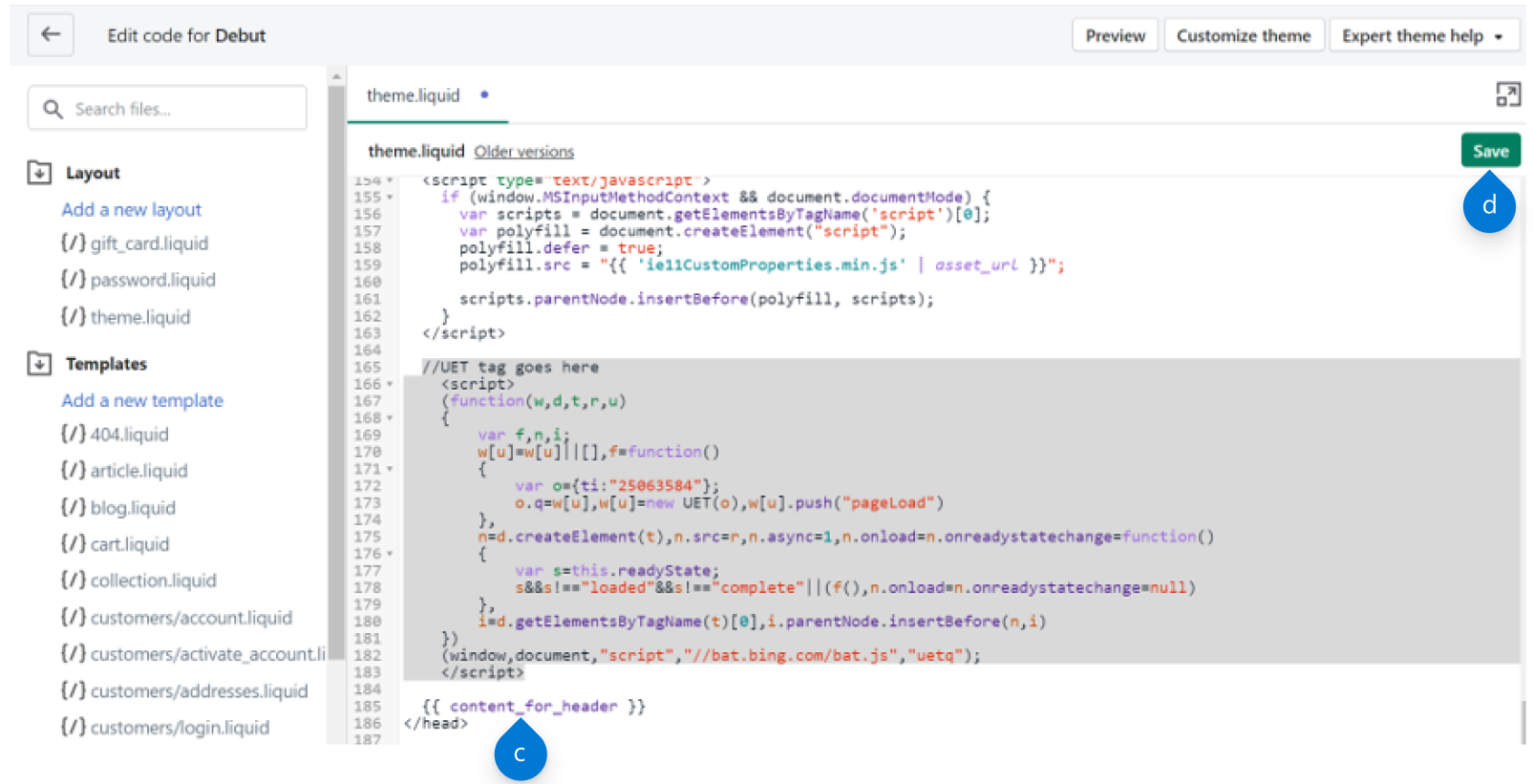This screenshot has width=1533, height=784.
Task: Click the content_for_header code line
Action: coord(534,707)
